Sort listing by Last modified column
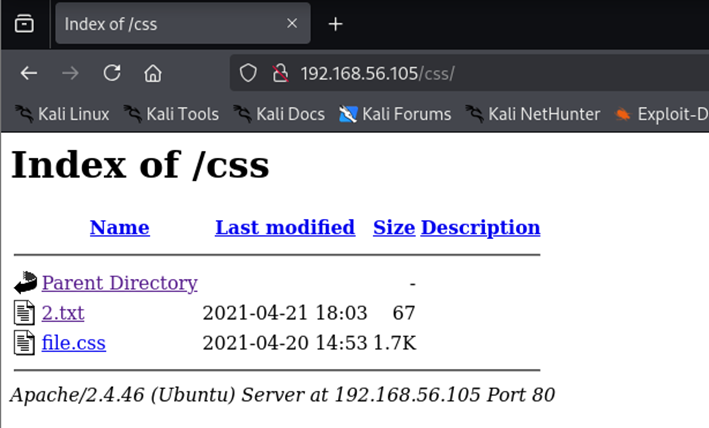 (x=284, y=228)
